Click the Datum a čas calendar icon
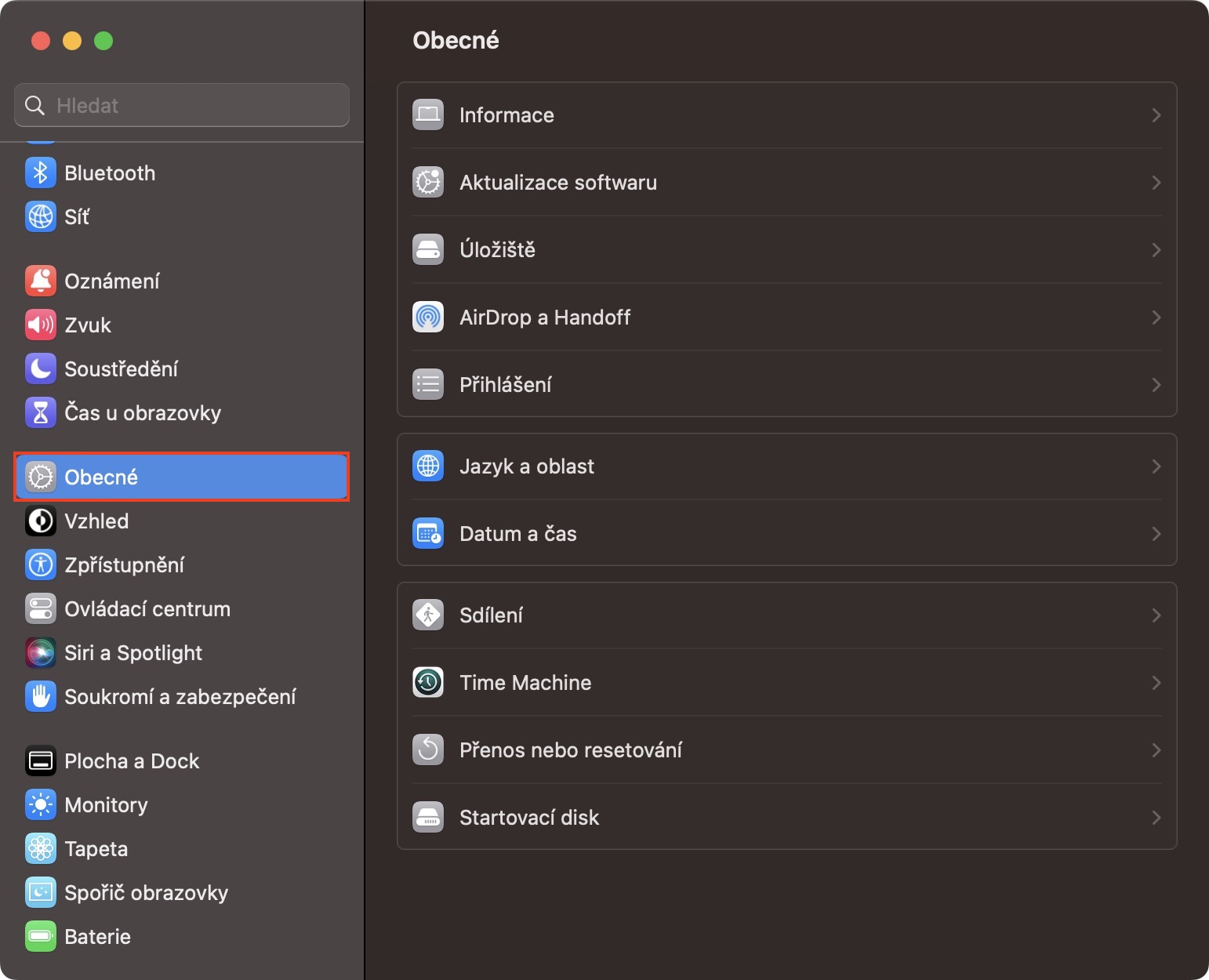The width and height of the screenshot is (1209, 980). coord(428,534)
